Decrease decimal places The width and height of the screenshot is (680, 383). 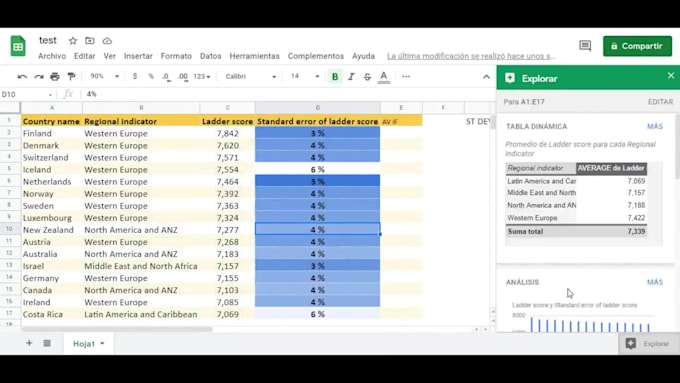[x=166, y=77]
